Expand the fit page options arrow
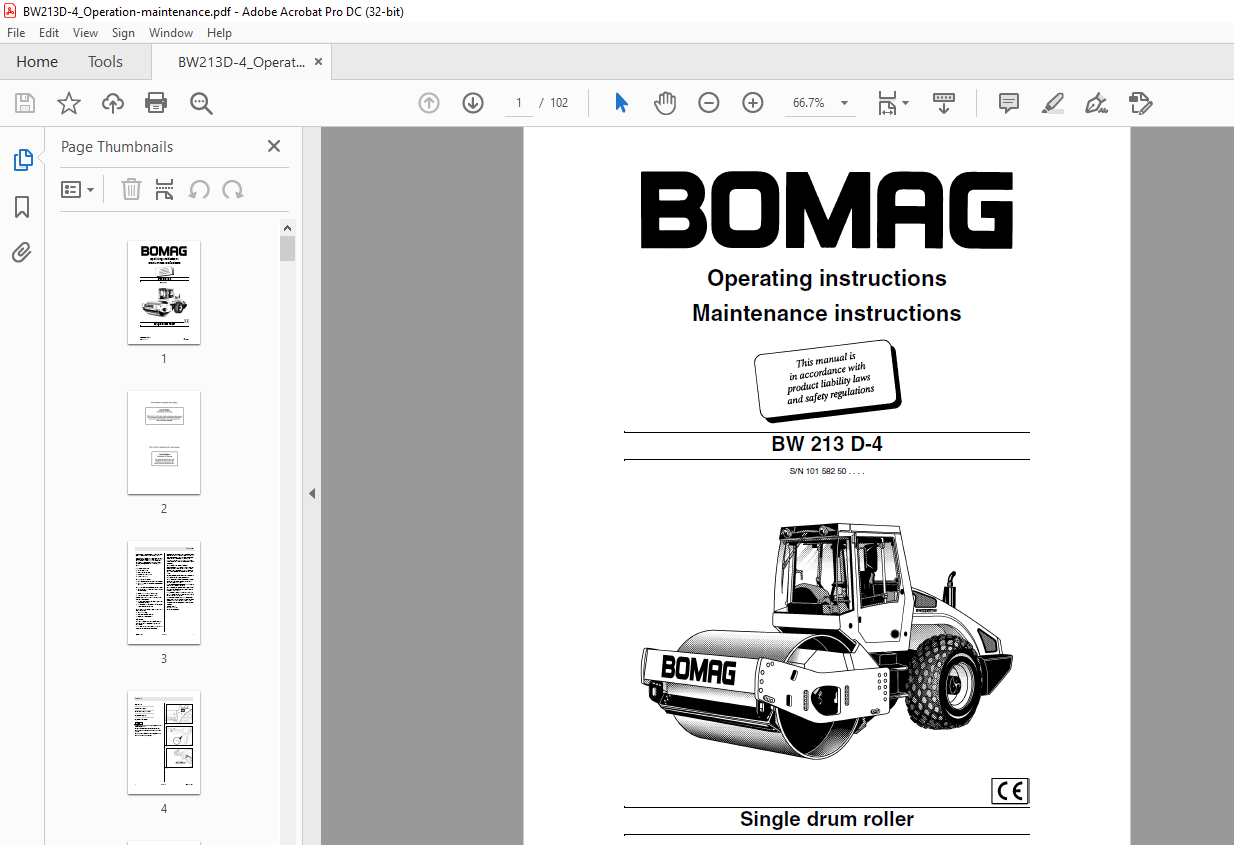 coord(906,103)
